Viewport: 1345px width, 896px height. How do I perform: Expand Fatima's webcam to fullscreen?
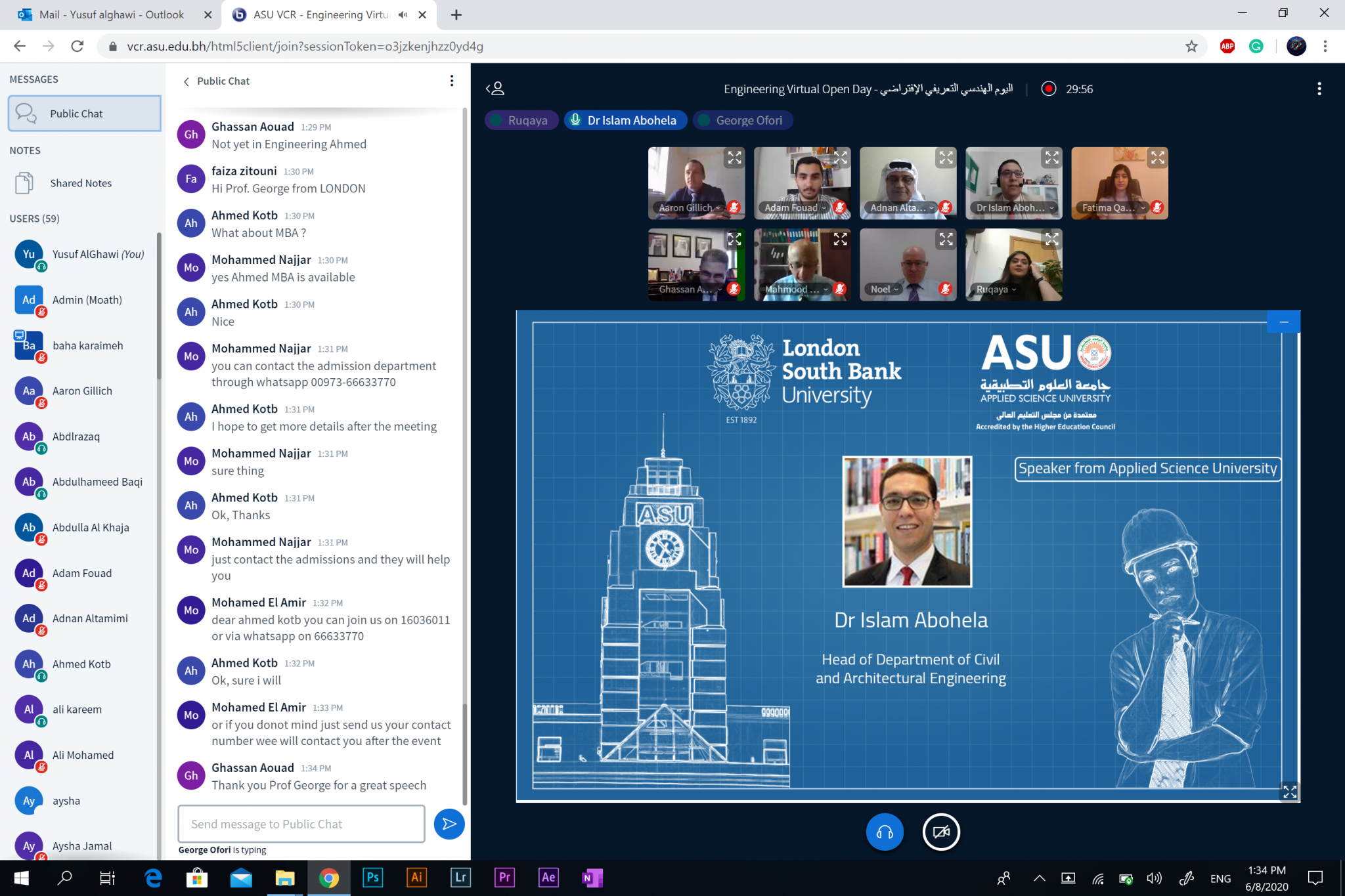(1158, 158)
